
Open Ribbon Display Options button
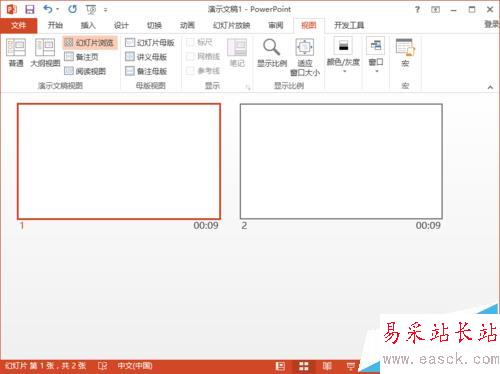[435, 10]
